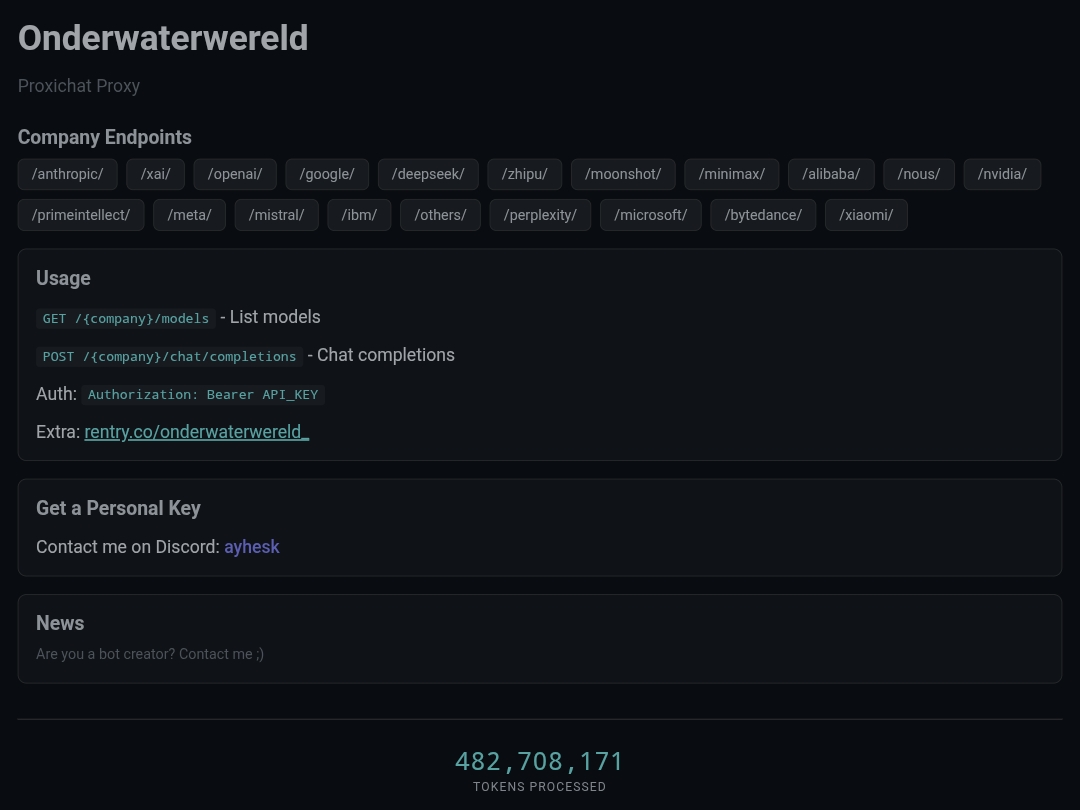
Task: Open the /openai/ endpoint chip
Action: pos(235,174)
